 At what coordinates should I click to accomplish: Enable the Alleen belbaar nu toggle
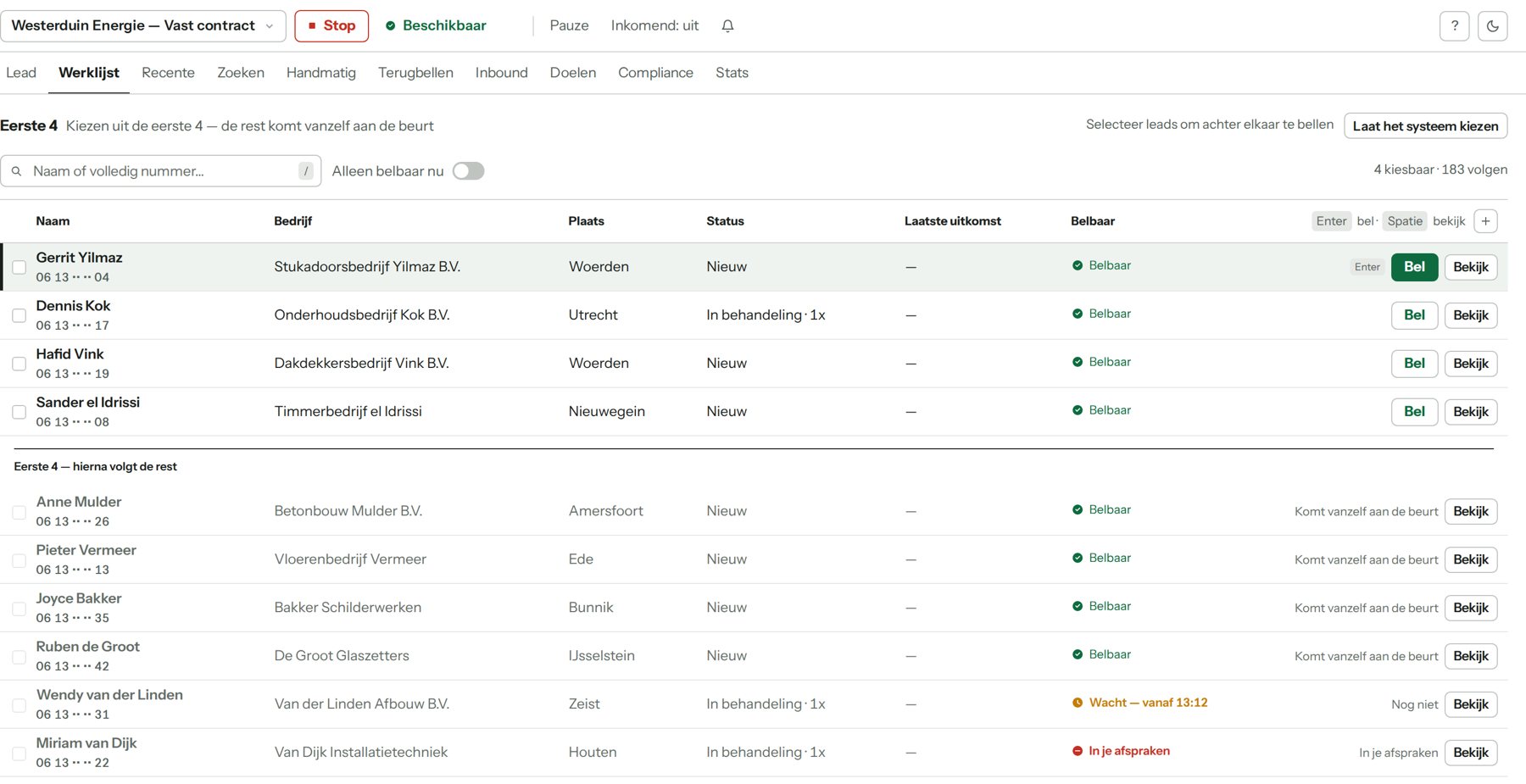[468, 171]
